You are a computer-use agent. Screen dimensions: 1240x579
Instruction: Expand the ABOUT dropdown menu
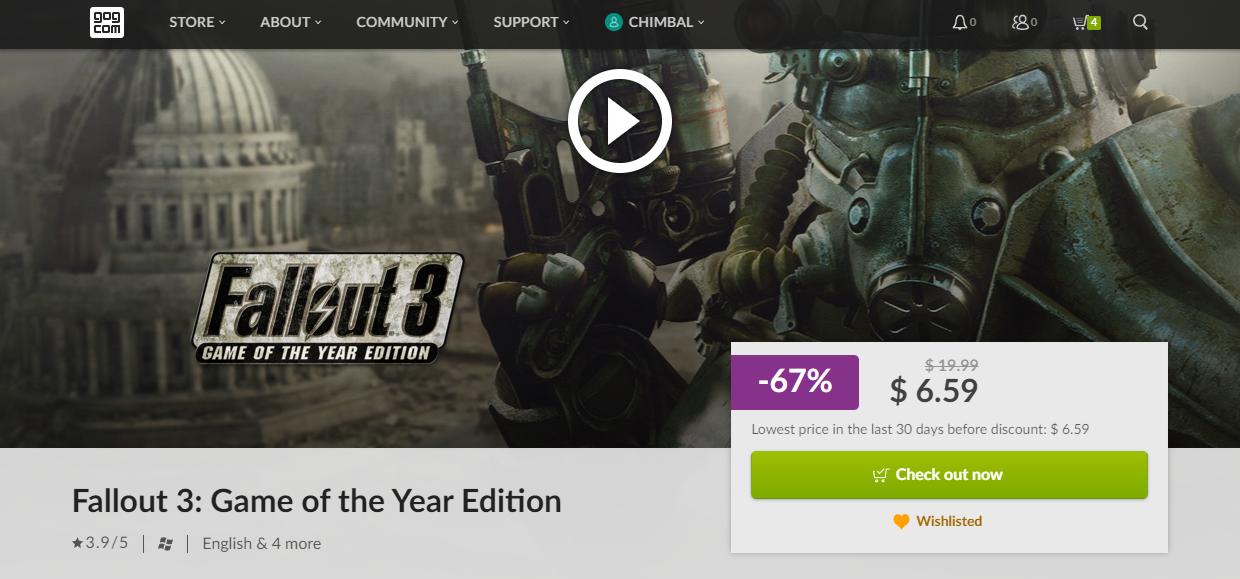point(290,22)
